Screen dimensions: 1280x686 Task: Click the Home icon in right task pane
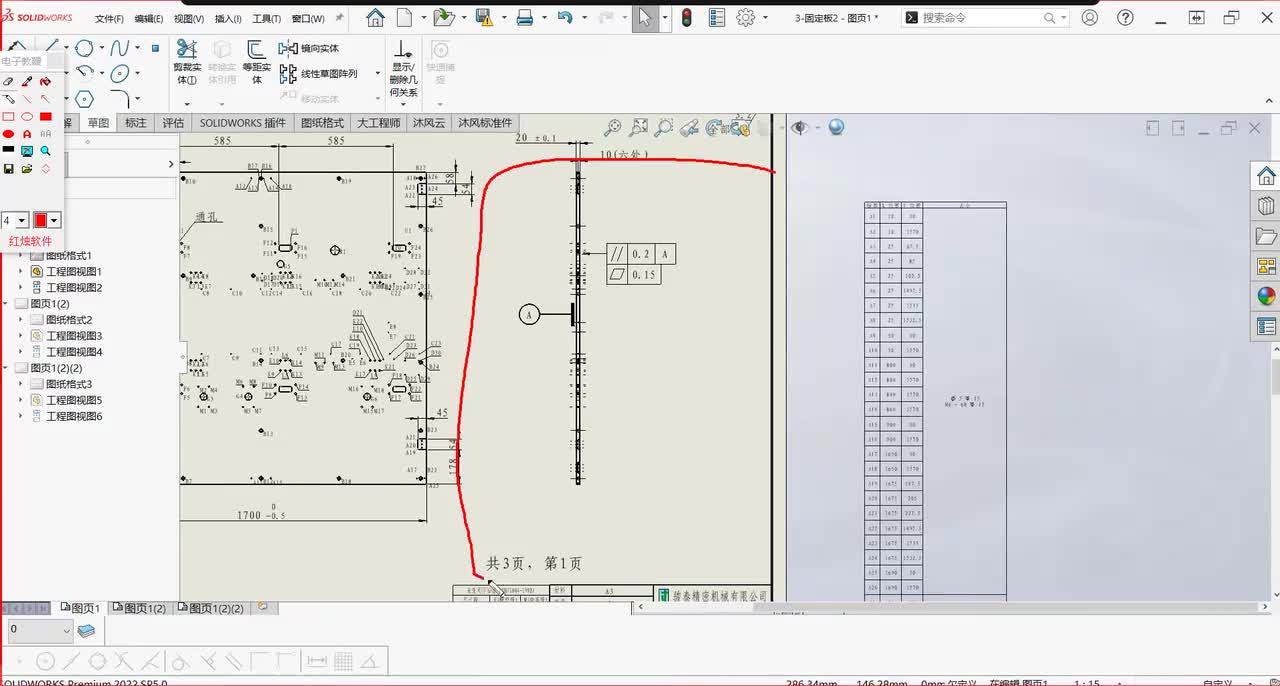point(1266,177)
